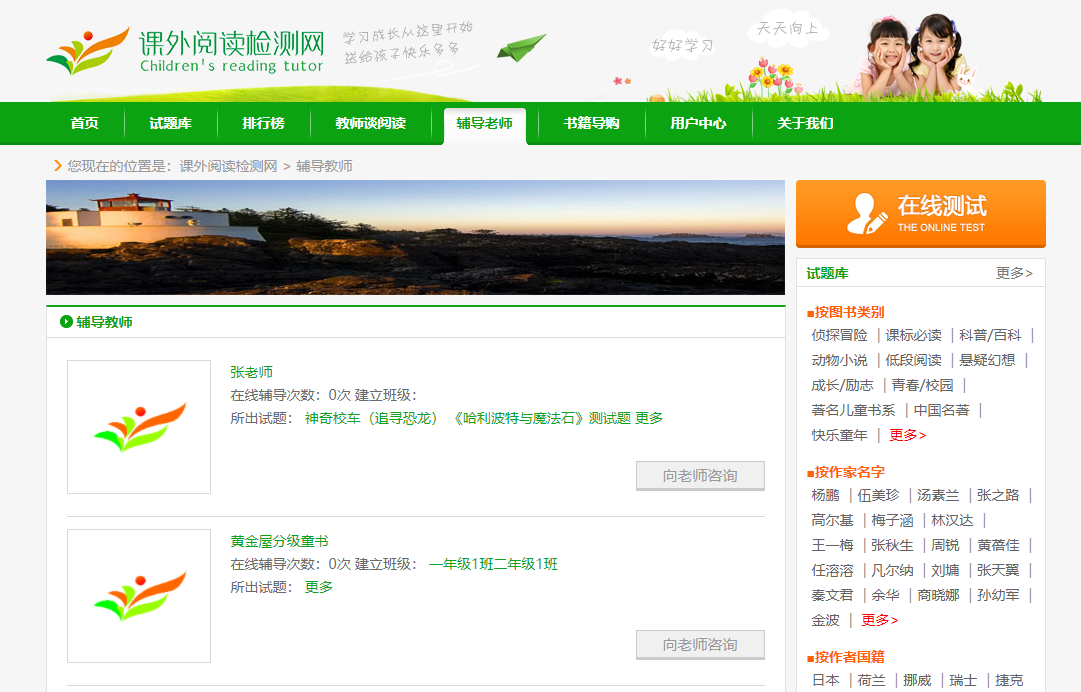Open 神奇校车（追寻恐龙） test link
Screen dimensions: 1081x692
(371, 418)
